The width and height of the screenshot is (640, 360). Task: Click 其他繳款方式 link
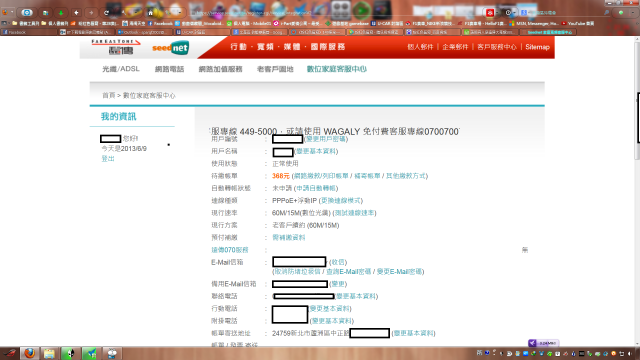[406, 176]
